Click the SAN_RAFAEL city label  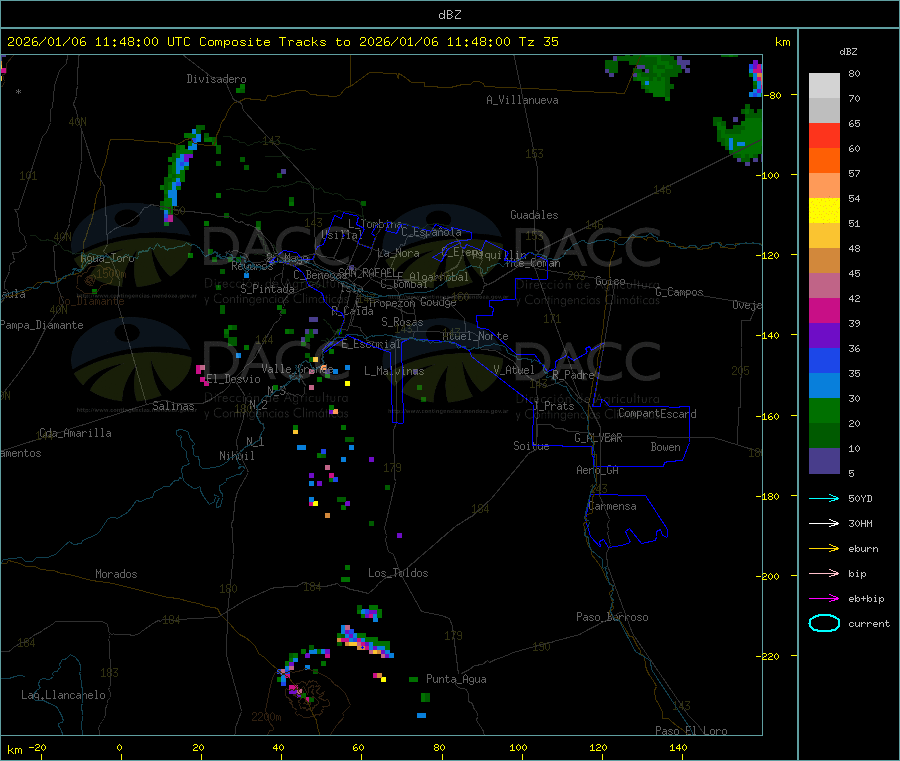point(368,271)
